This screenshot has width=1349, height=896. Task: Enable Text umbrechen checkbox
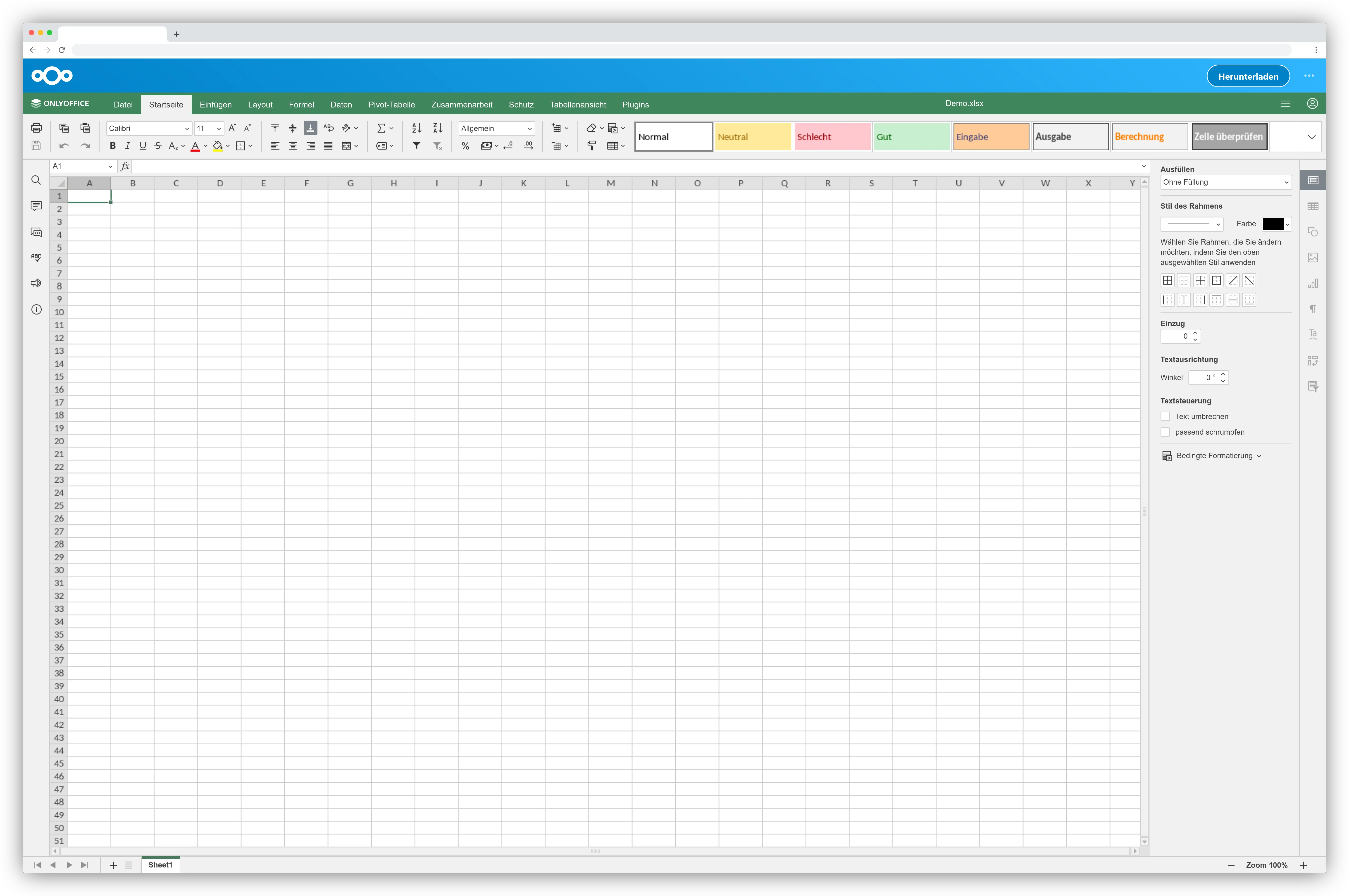coord(1165,417)
